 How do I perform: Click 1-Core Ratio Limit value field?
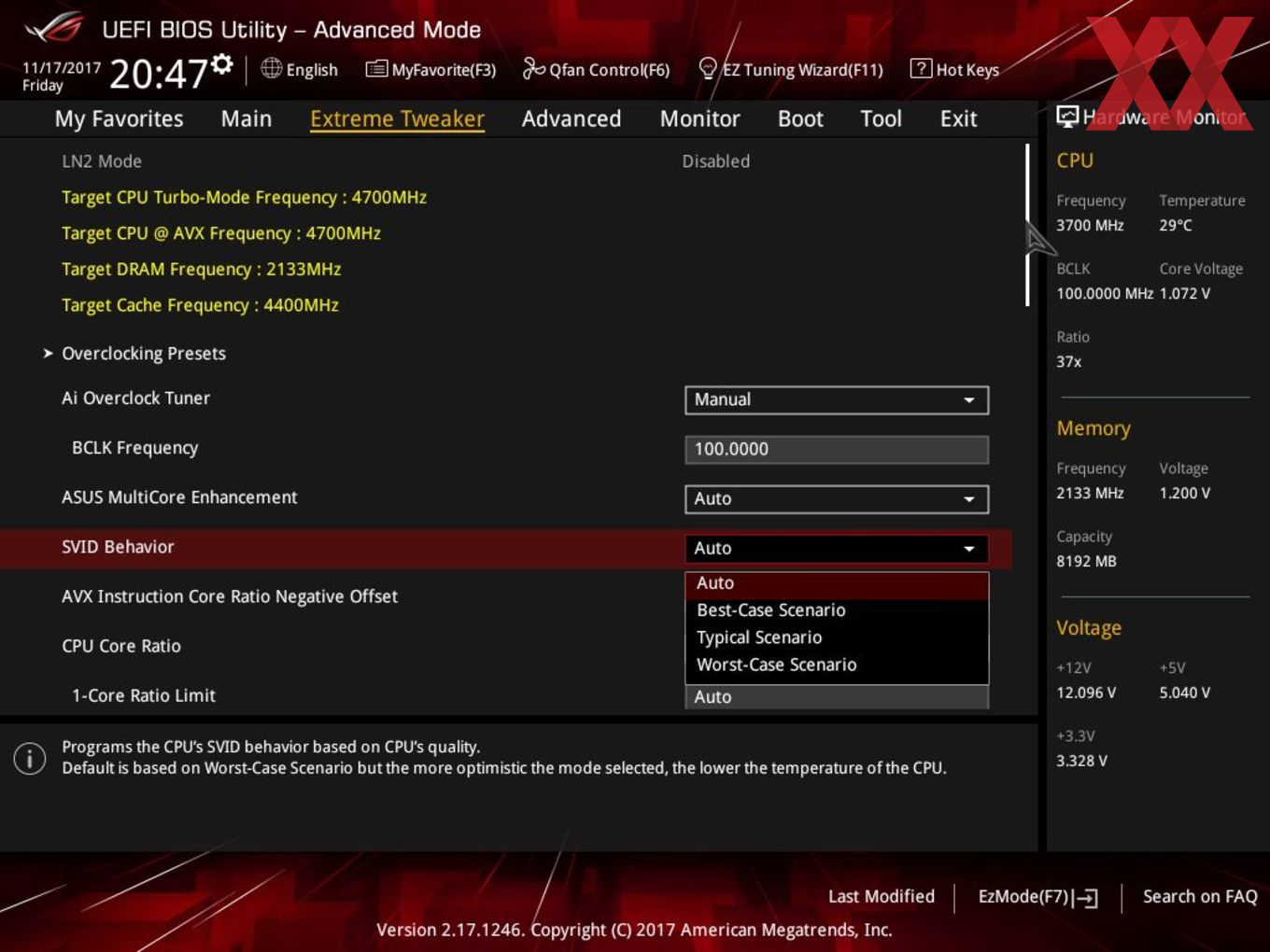[837, 697]
